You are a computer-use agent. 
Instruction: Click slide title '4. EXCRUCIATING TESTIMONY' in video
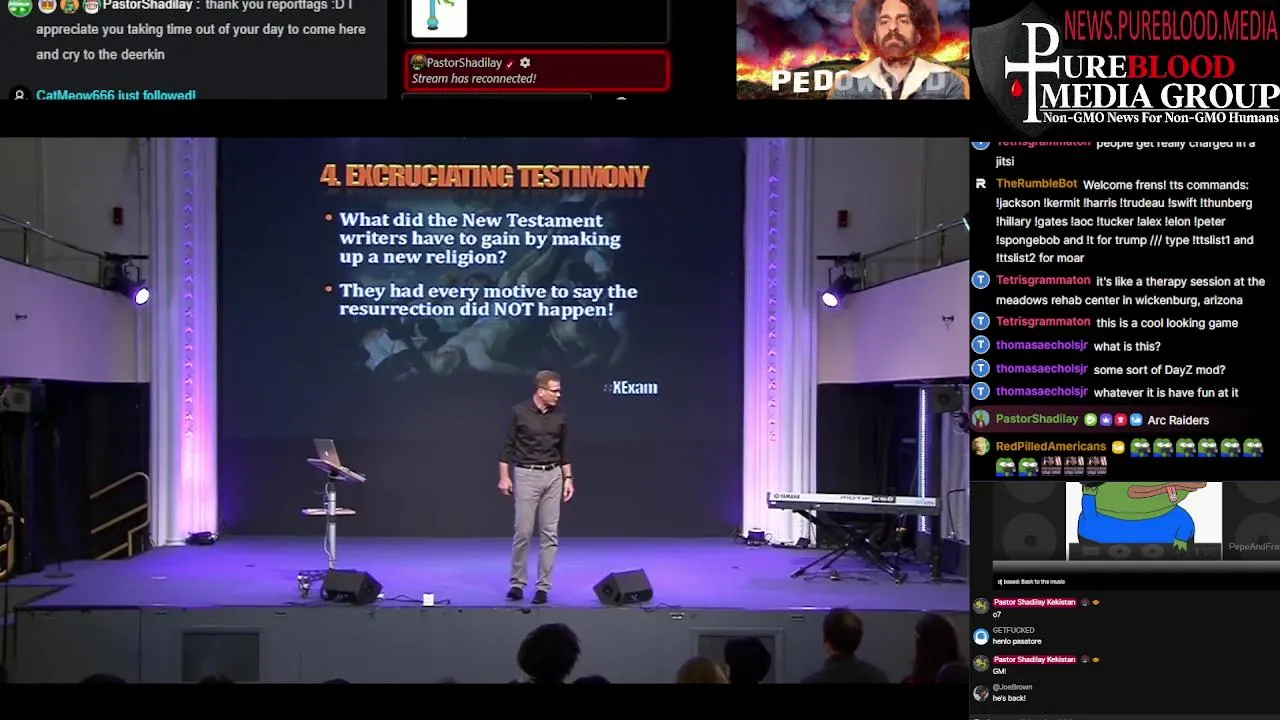coord(485,177)
